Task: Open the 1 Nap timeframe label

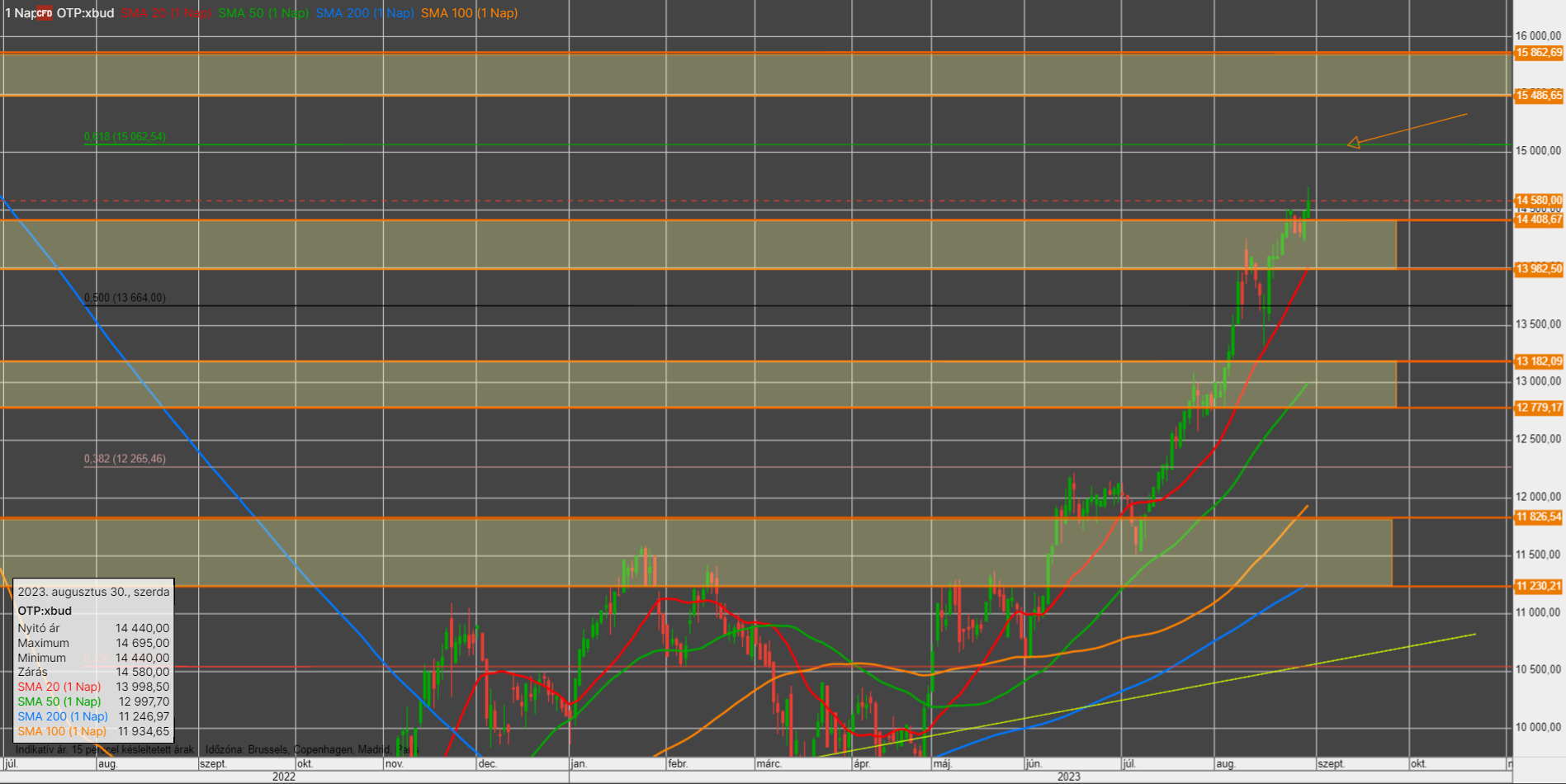Action: coord(20,13)
